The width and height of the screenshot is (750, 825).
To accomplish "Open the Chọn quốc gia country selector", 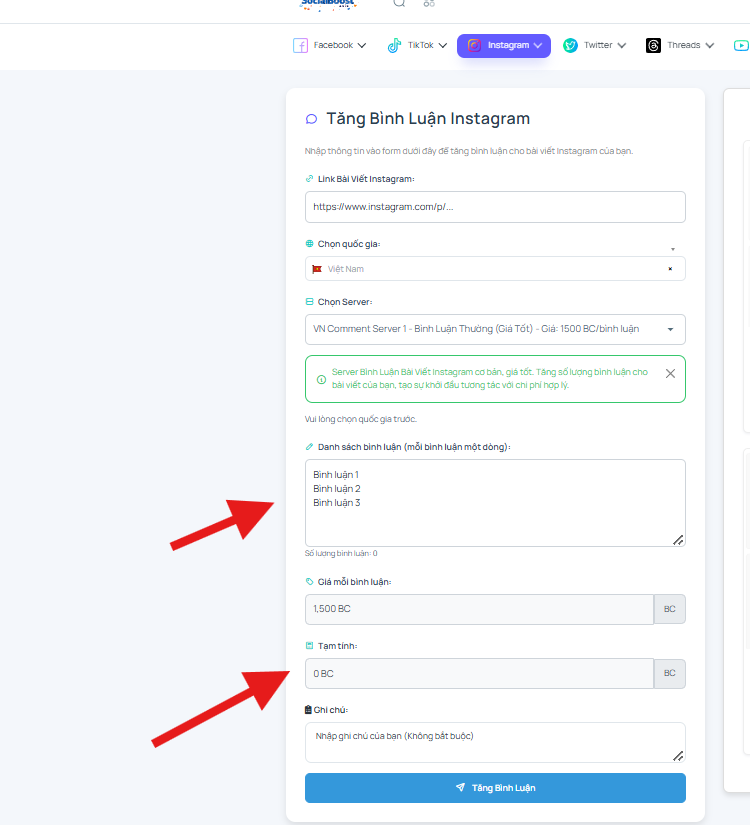I will [495, 269].
